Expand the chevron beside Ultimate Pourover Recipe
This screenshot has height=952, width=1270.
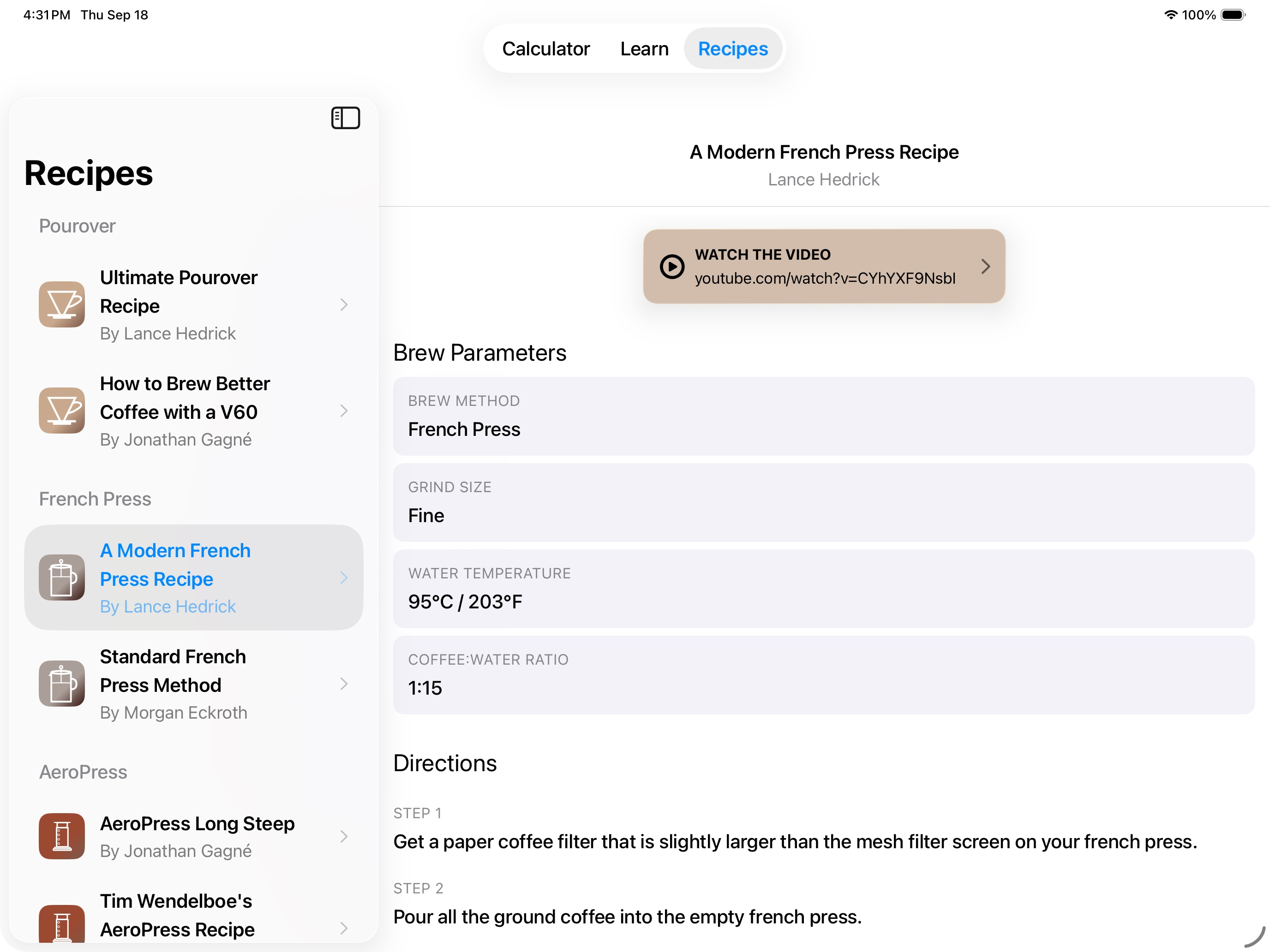(344, 305)
